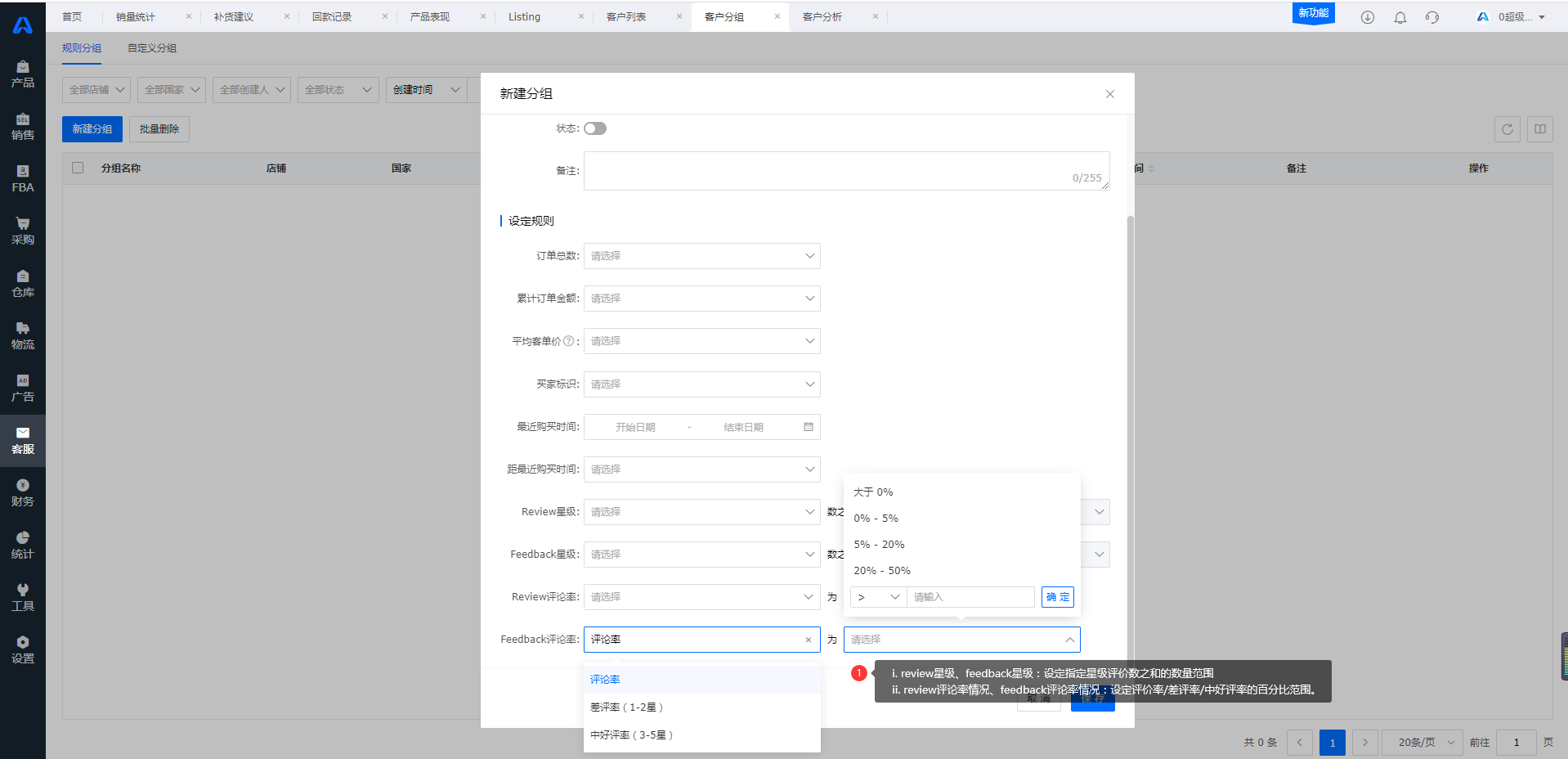Open column settings icon

point(1540,129)
